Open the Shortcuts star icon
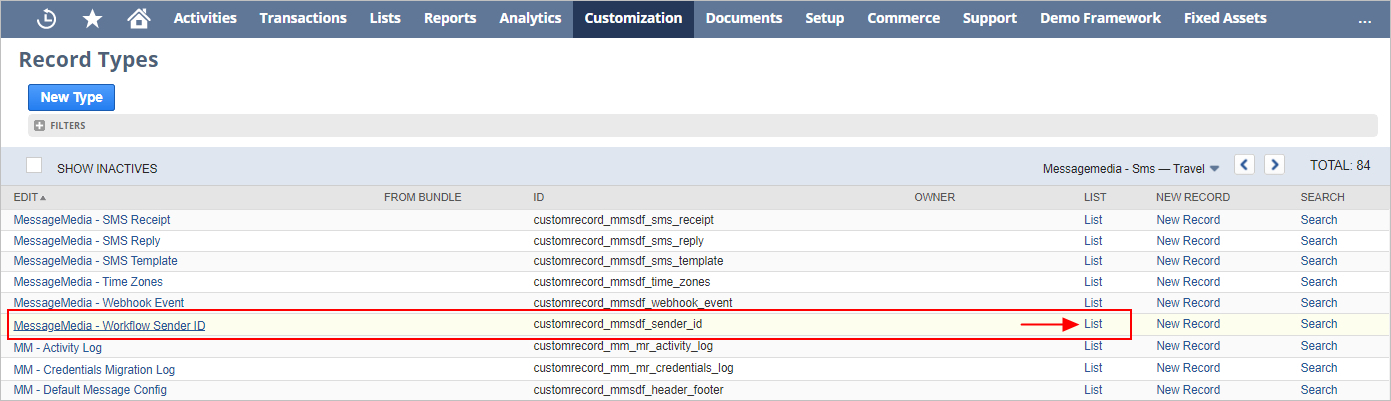Image resolution: width=1391 pixels, height=401 pixels. [x=93, y=18]
